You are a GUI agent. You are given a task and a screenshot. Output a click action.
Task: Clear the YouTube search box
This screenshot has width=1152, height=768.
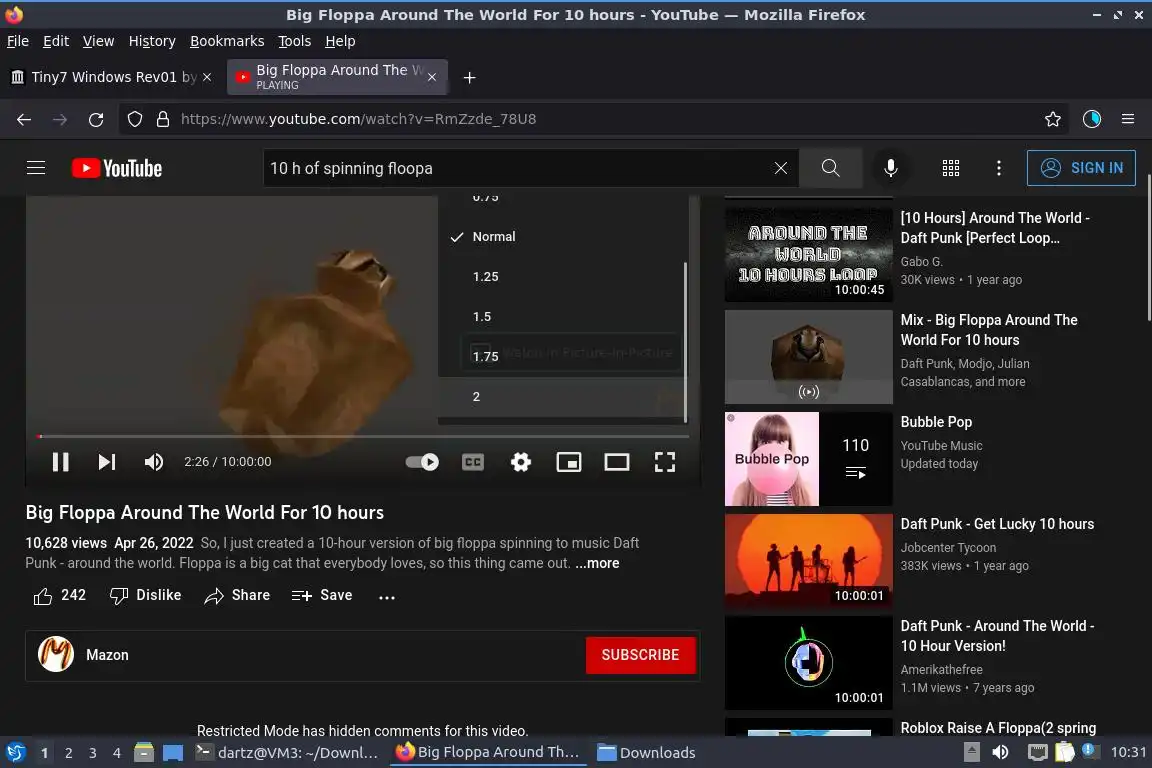780,168
